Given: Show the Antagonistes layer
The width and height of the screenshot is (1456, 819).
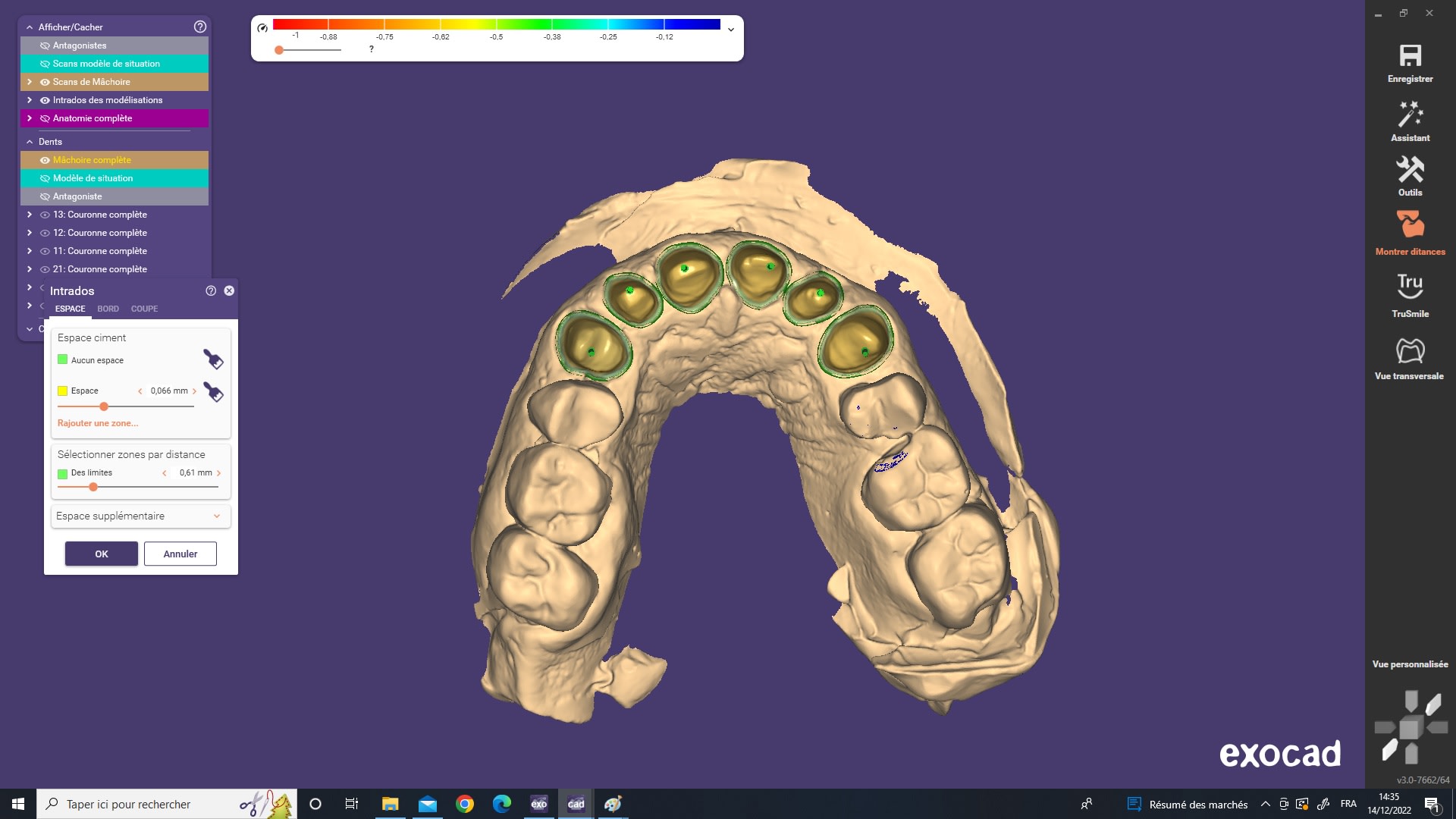Looking at the screenshot, I should coord(45,45).
